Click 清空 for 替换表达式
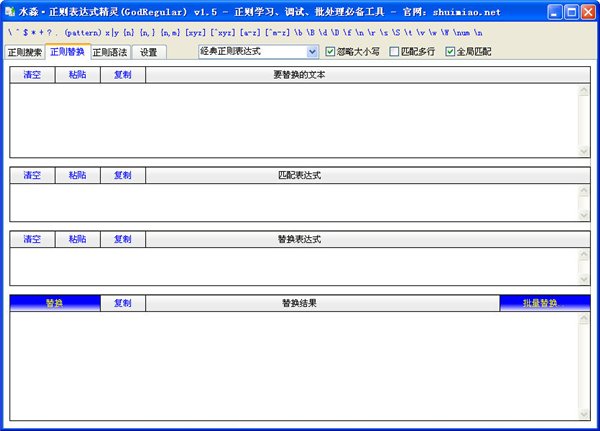The height and width of the screenshot is (431, 600). pos(32,239)
